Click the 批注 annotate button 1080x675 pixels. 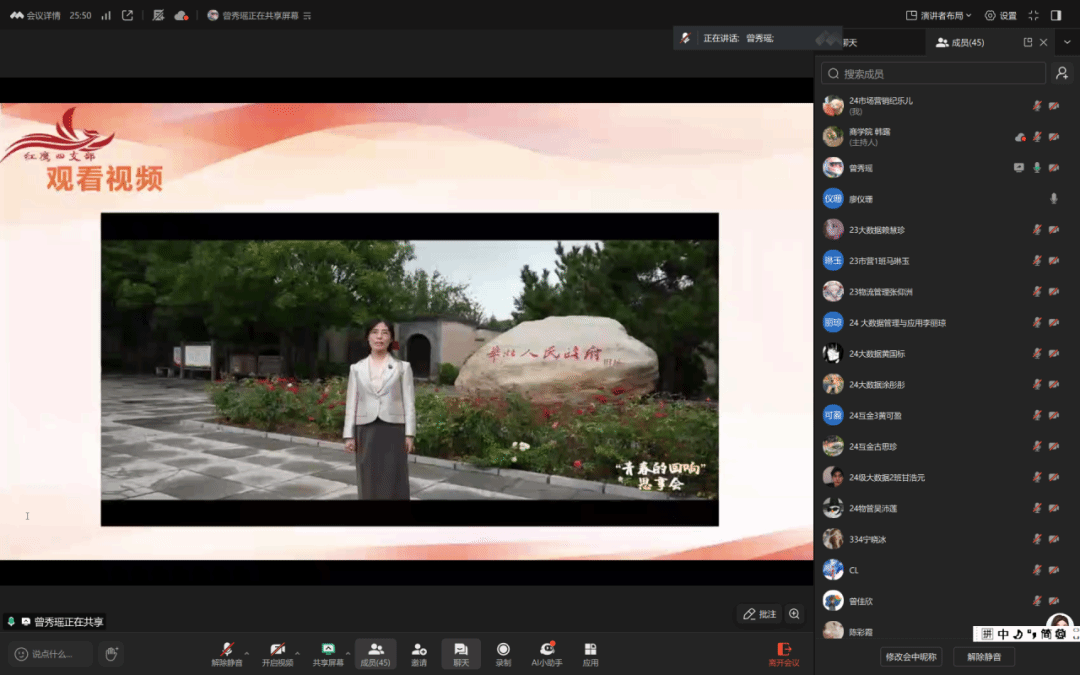pos(759,614)
